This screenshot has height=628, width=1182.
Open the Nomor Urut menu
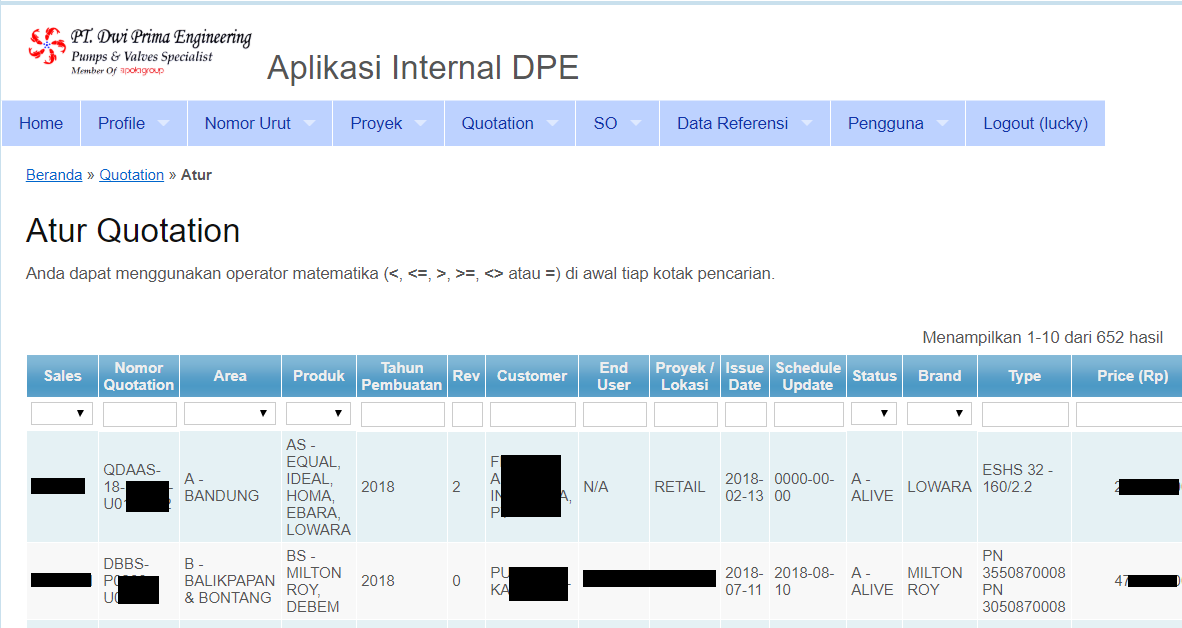point(260,124)
